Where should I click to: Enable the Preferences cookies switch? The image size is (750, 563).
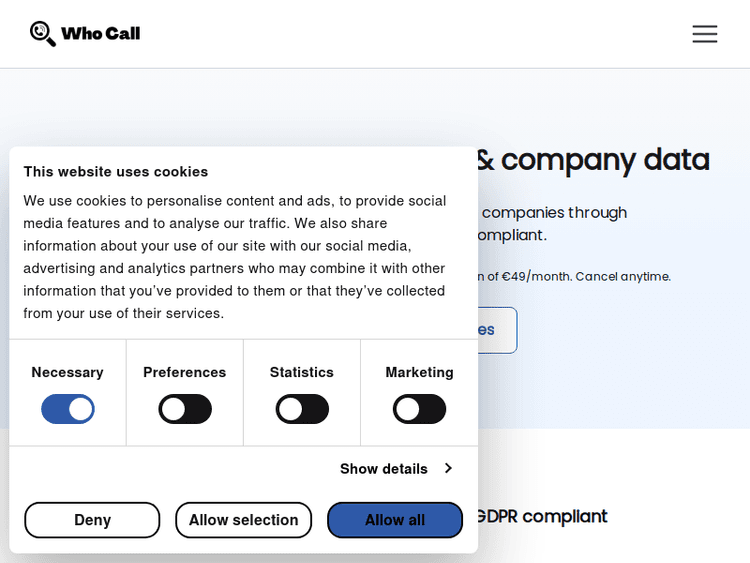[x=185, y=409]
